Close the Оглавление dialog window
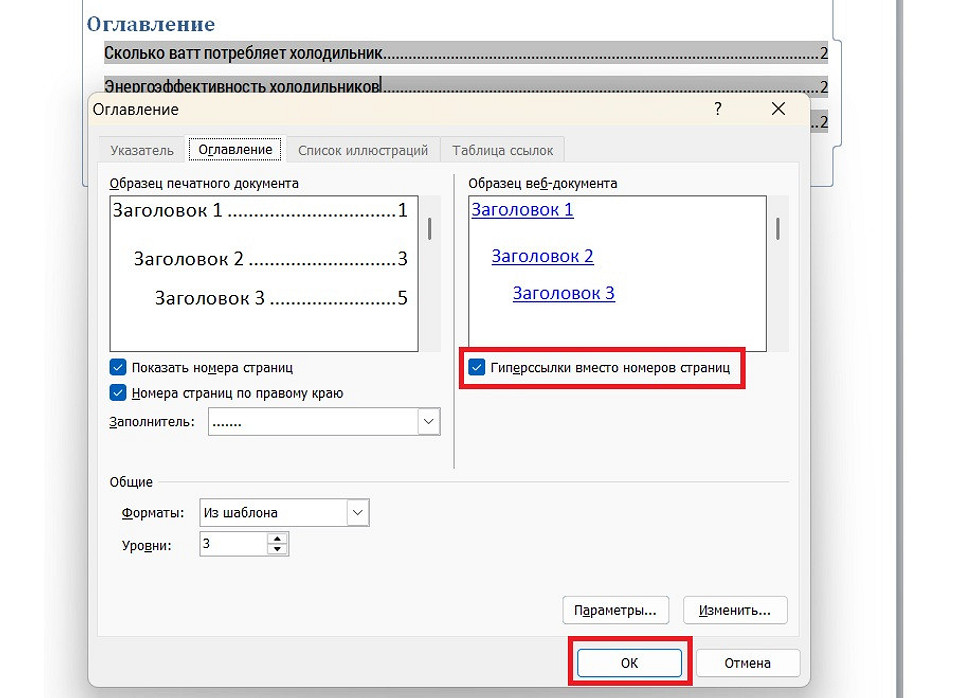 [778, 109]
